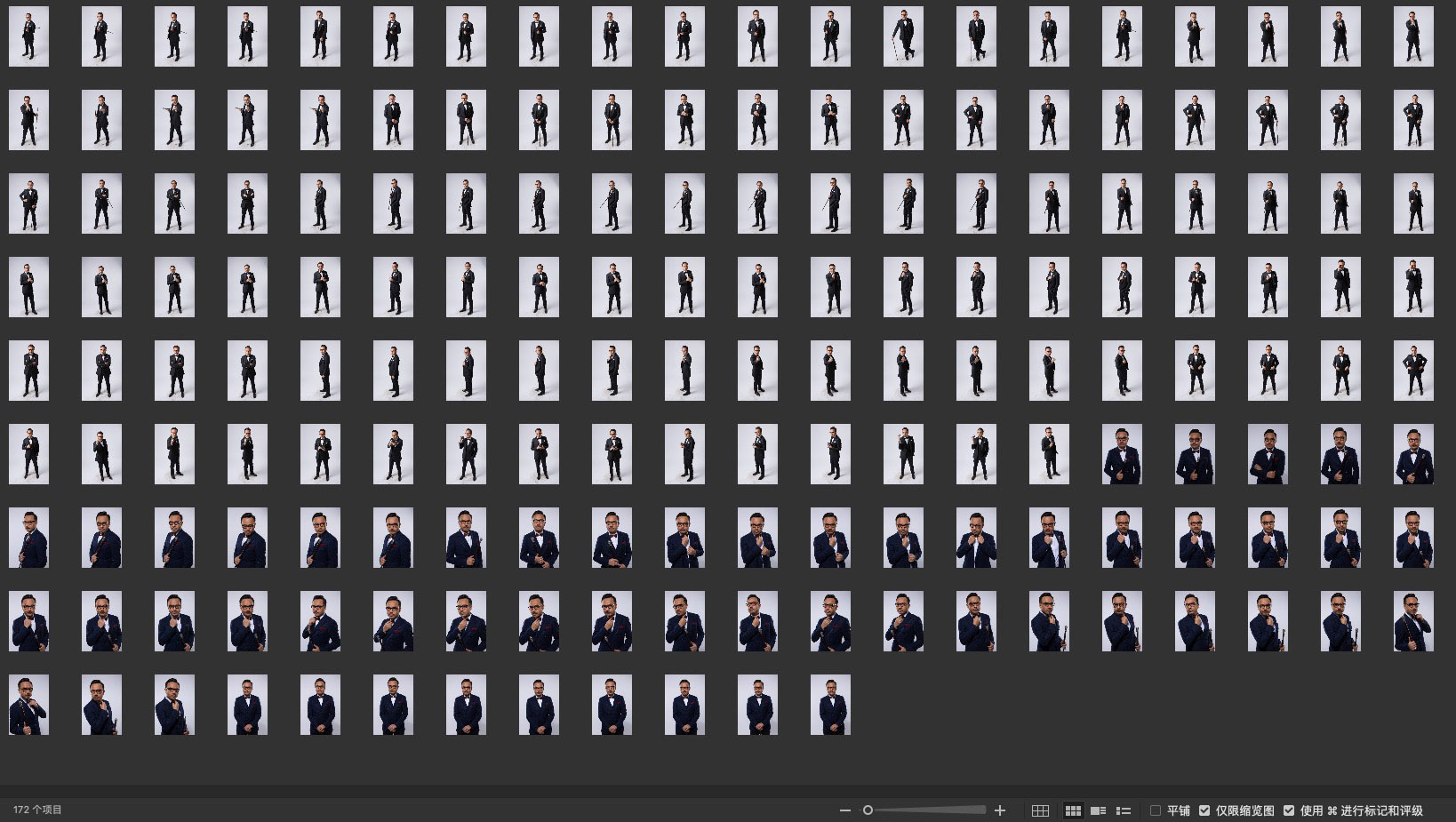
Task: Click the minus icon to shrink thumbnails
Action: (x=844, y=810)
